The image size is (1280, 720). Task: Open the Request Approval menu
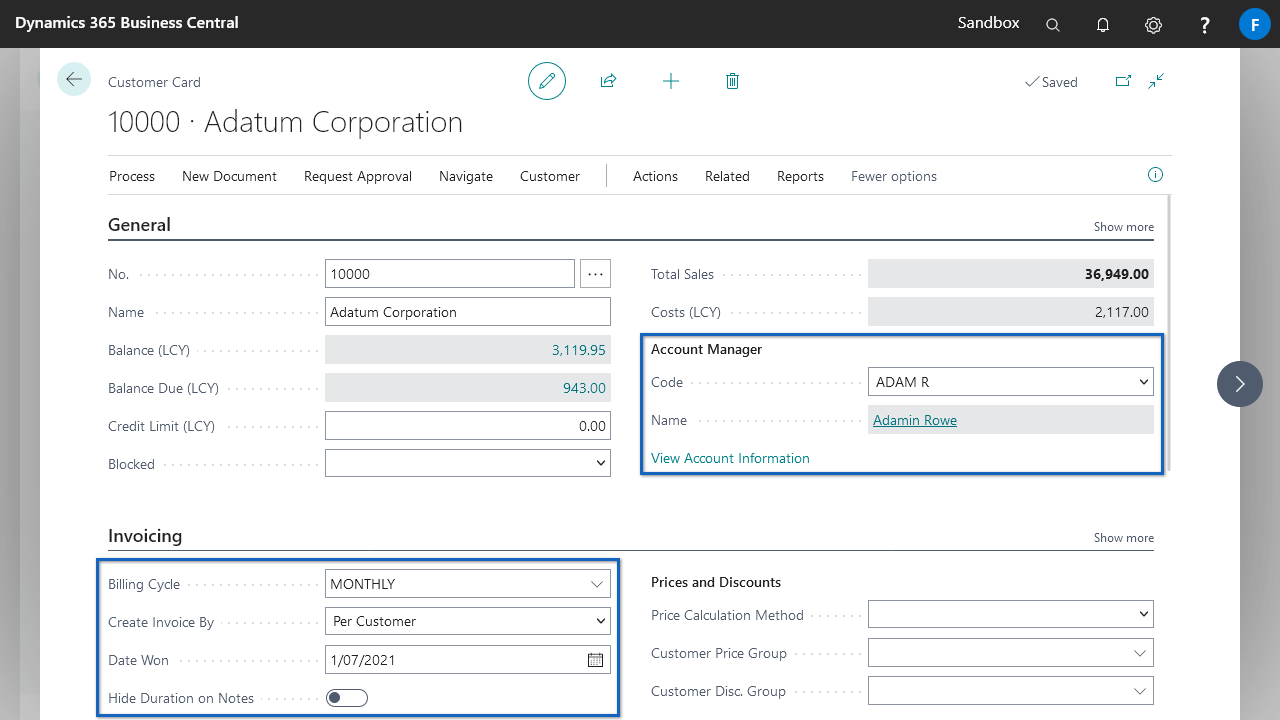click(358, 176)
